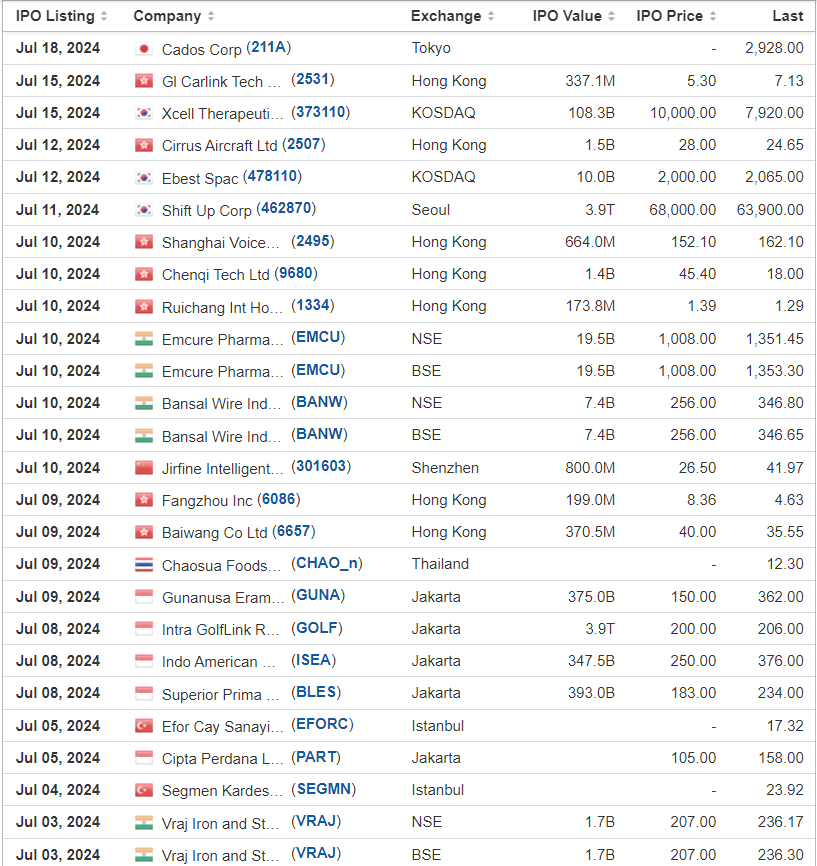This screenshot has height=866, width=817.
Task: Open EFORC ticker link
Action: coord(323,725)
